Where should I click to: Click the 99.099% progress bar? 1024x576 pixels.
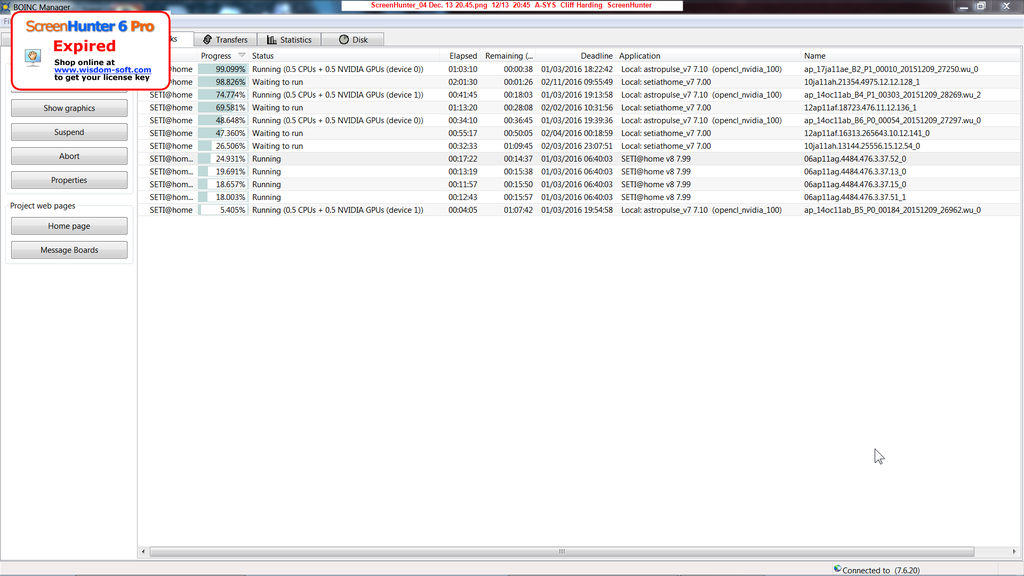coord(223,69)
